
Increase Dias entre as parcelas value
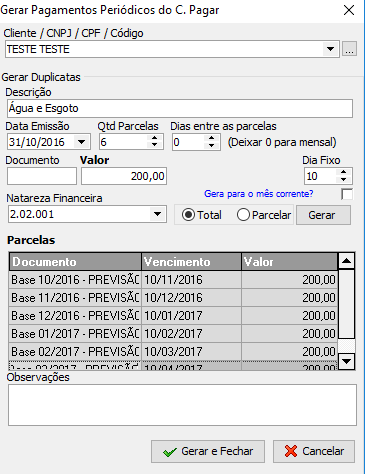click(211, 138)
